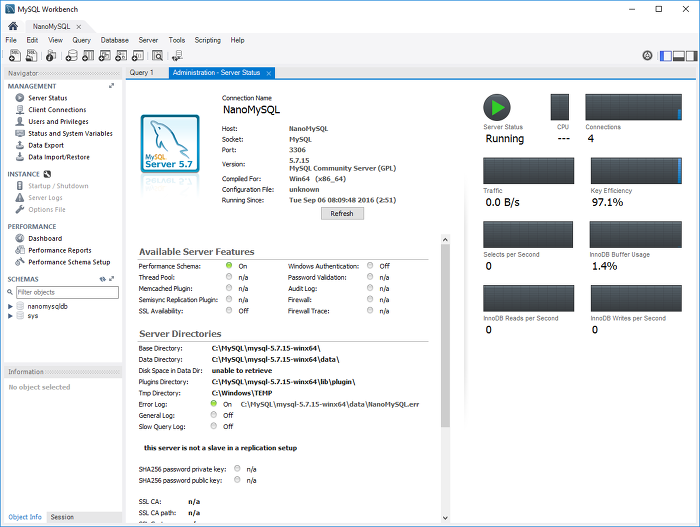Open the Edit menu

point(32,40)
